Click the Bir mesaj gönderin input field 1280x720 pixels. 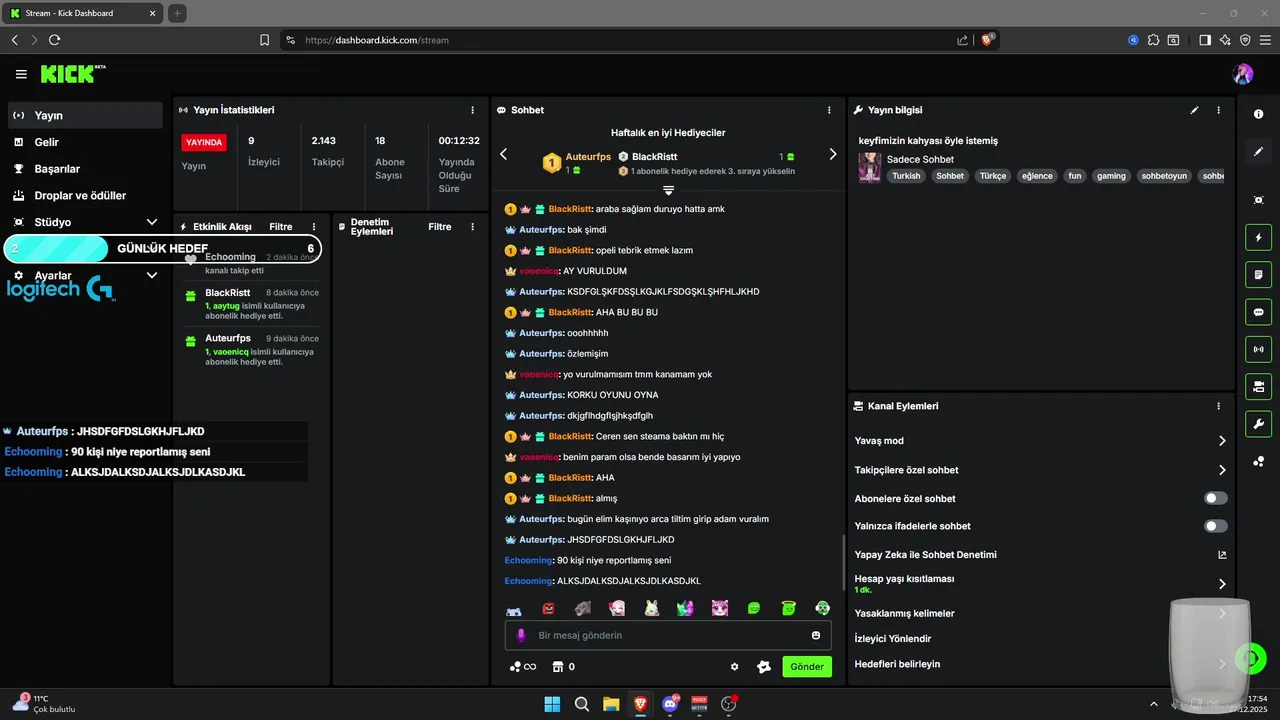pyautogui.click(x=668, y=635)
